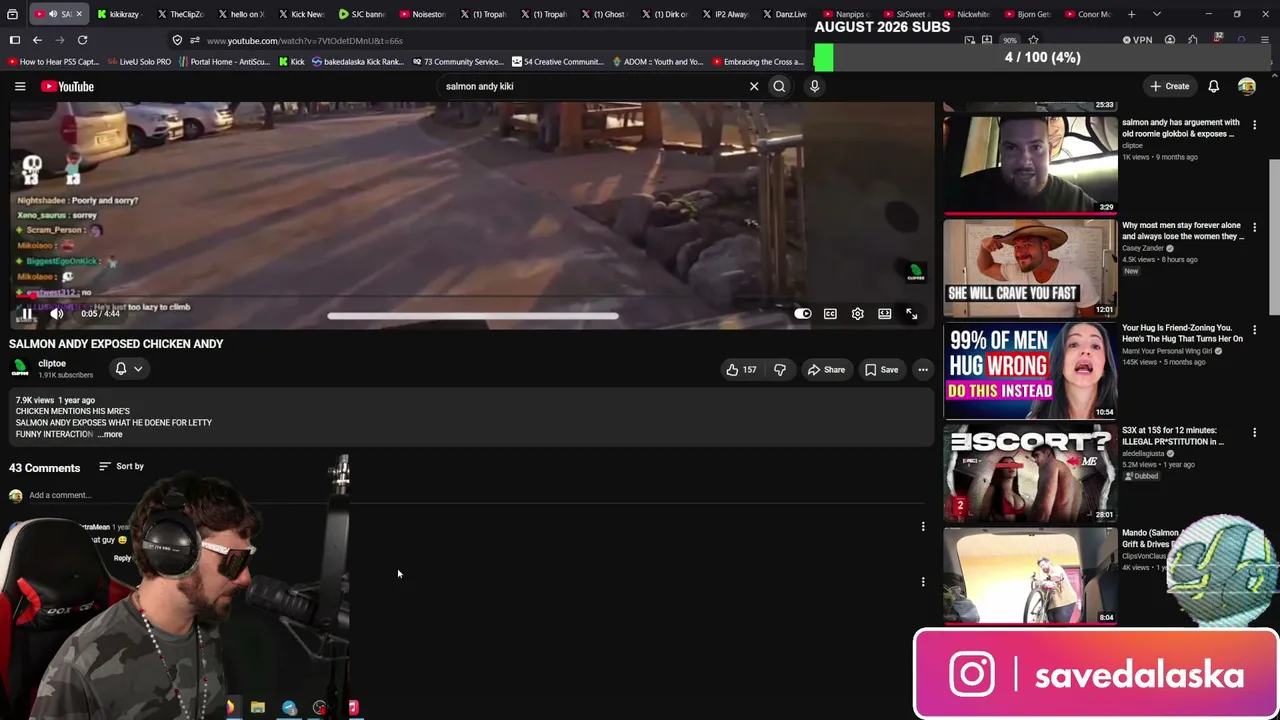Reload the page
The width and height of the screenshot is (1280, 720).
[82, 40]
